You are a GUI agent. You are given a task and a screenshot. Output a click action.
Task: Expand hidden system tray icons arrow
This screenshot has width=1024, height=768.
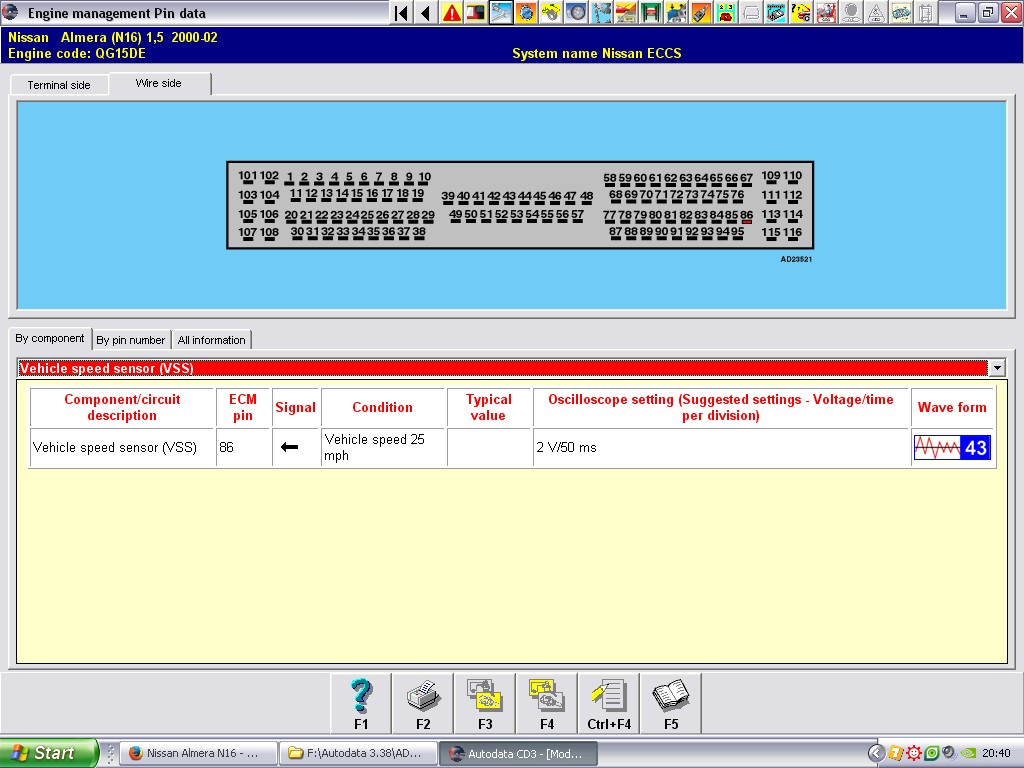point(876,753)
